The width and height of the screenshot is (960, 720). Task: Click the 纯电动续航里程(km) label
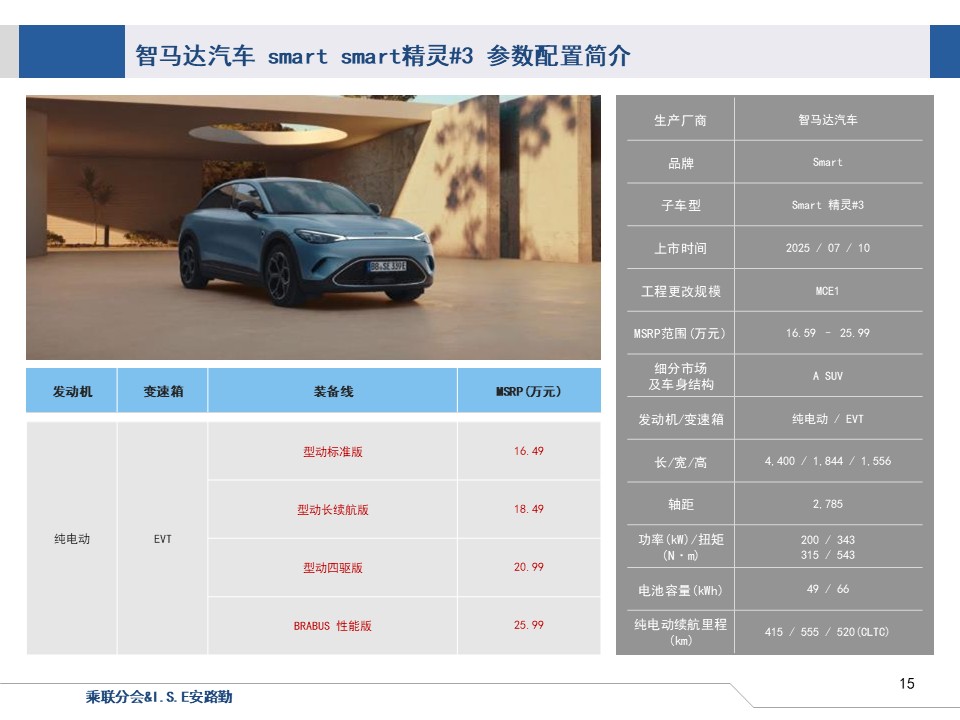(680, 632)
